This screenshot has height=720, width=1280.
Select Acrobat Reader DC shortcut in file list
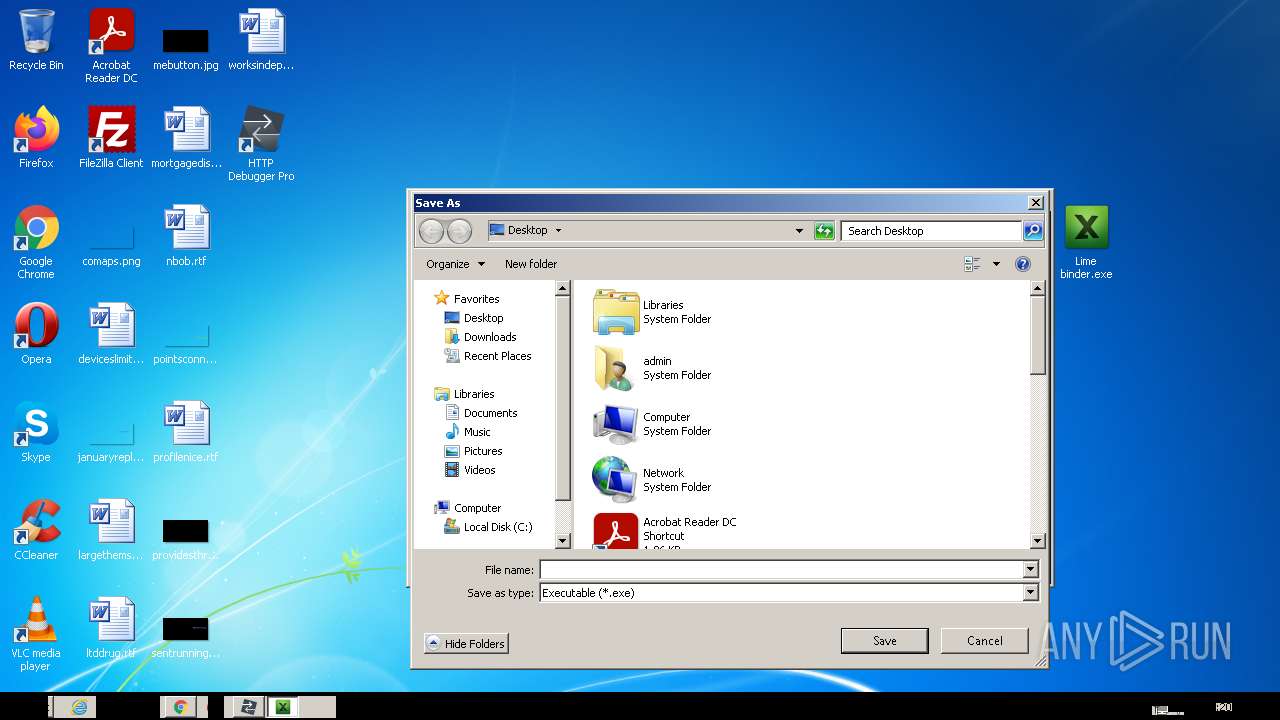666,531
